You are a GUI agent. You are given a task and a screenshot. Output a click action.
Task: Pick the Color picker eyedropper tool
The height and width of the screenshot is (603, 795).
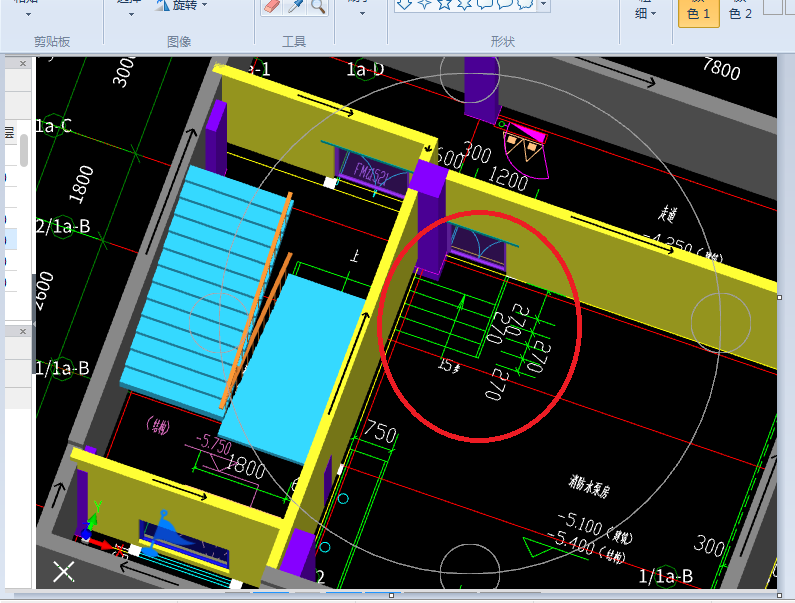295,6
